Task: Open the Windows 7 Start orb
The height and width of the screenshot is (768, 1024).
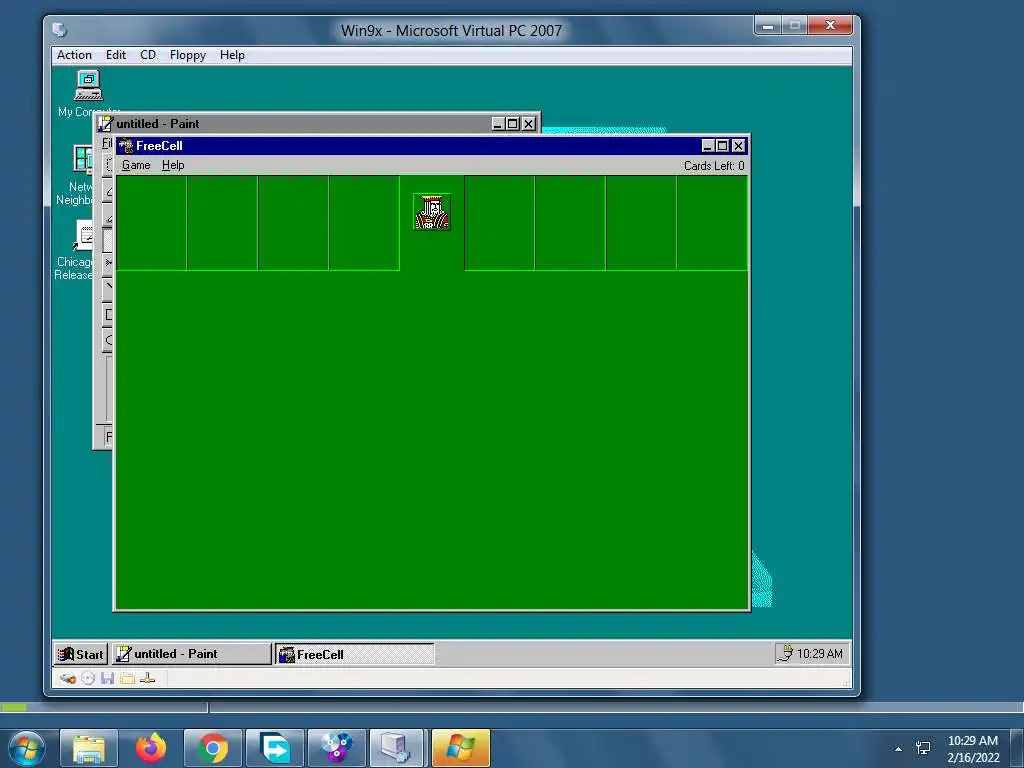Action: tap(27, 748)
